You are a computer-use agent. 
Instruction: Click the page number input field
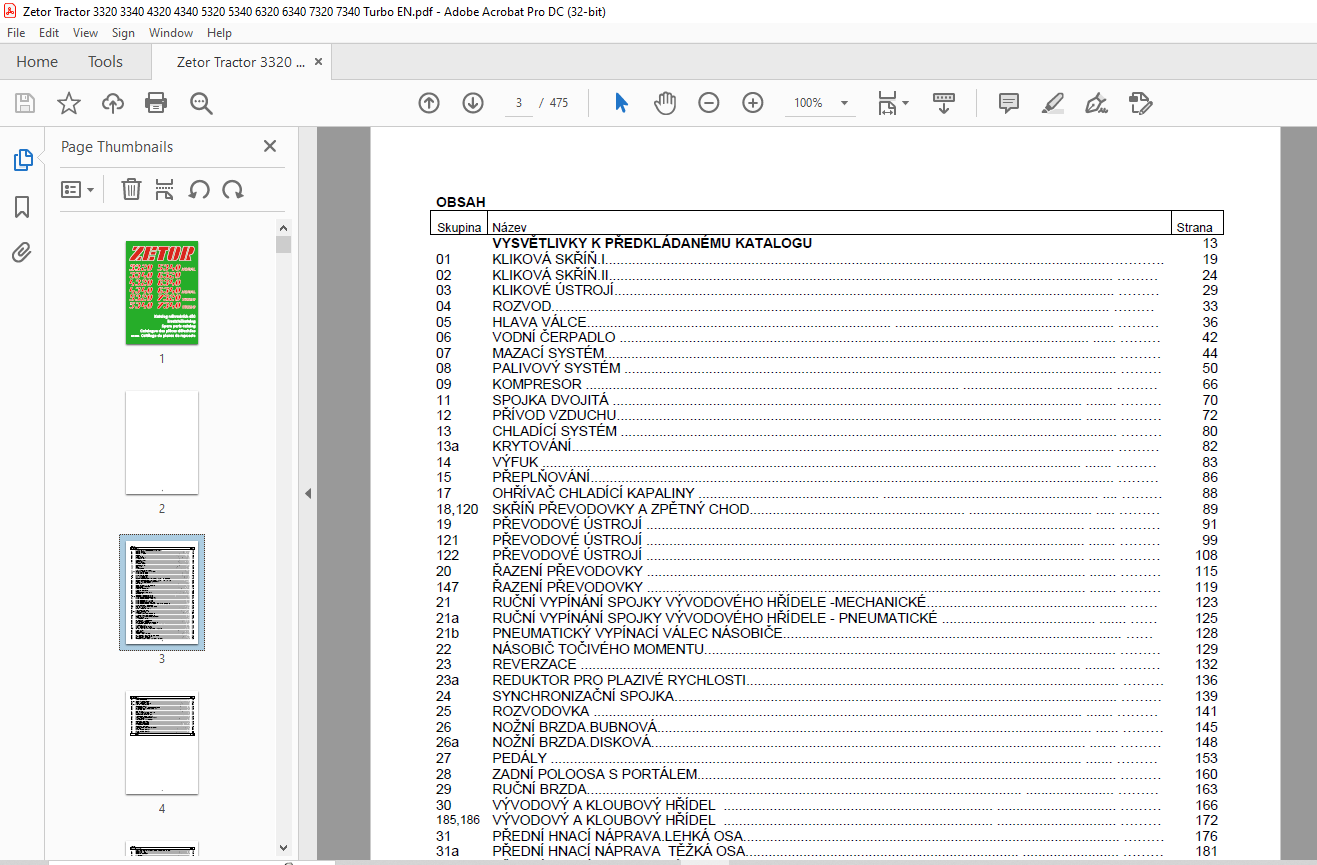coord(519,103)
